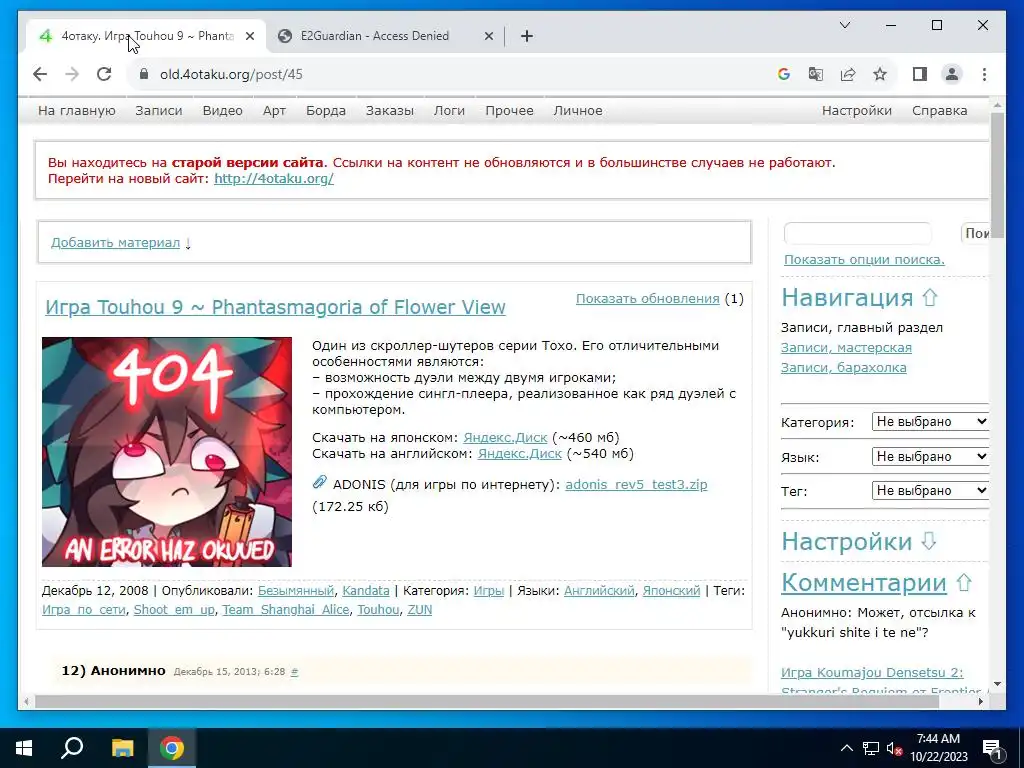This screenshot has width=1024, height=768.
Task: Click the 404 error post thumbnail
Action: [x=167, y=452]
